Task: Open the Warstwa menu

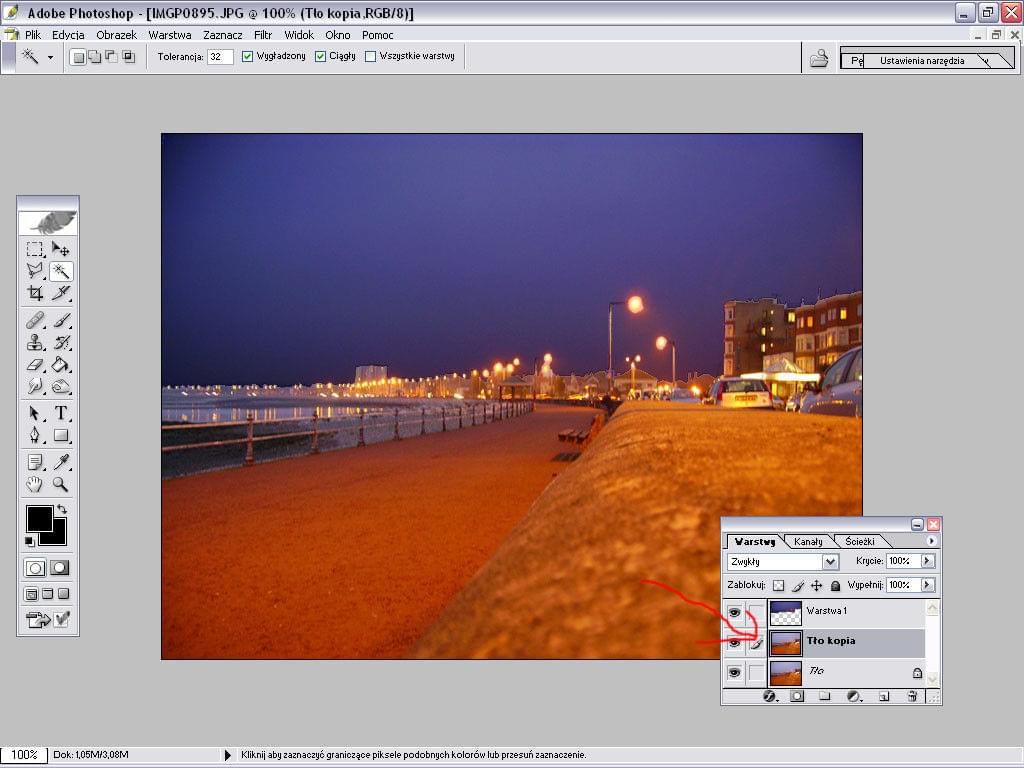Action: [170, 35]
